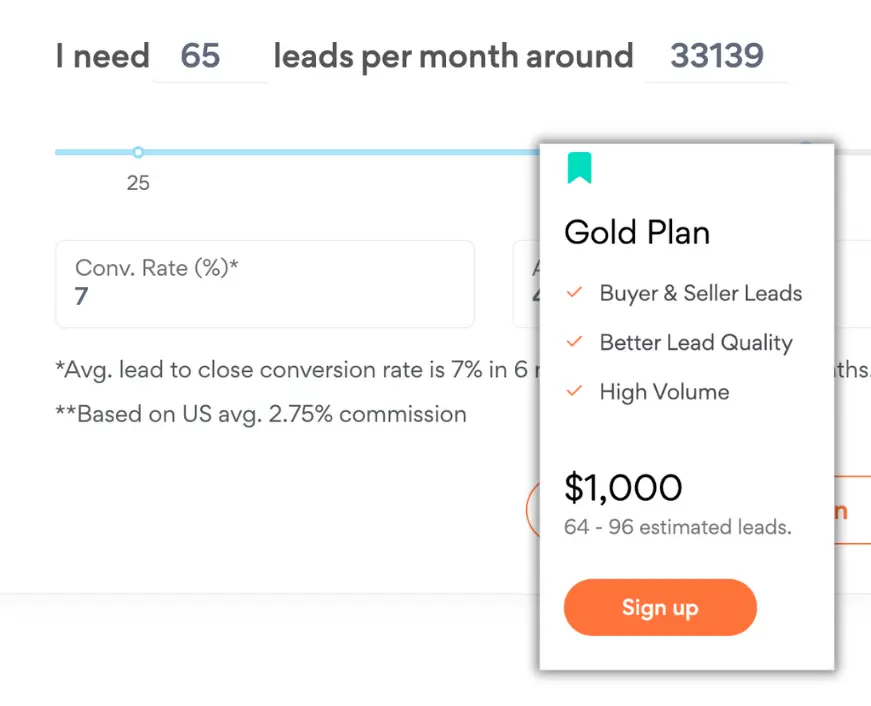Click the green bookmark icon on Gold Plan card
This screenshot has height=706, width=871.
point(579,168)
